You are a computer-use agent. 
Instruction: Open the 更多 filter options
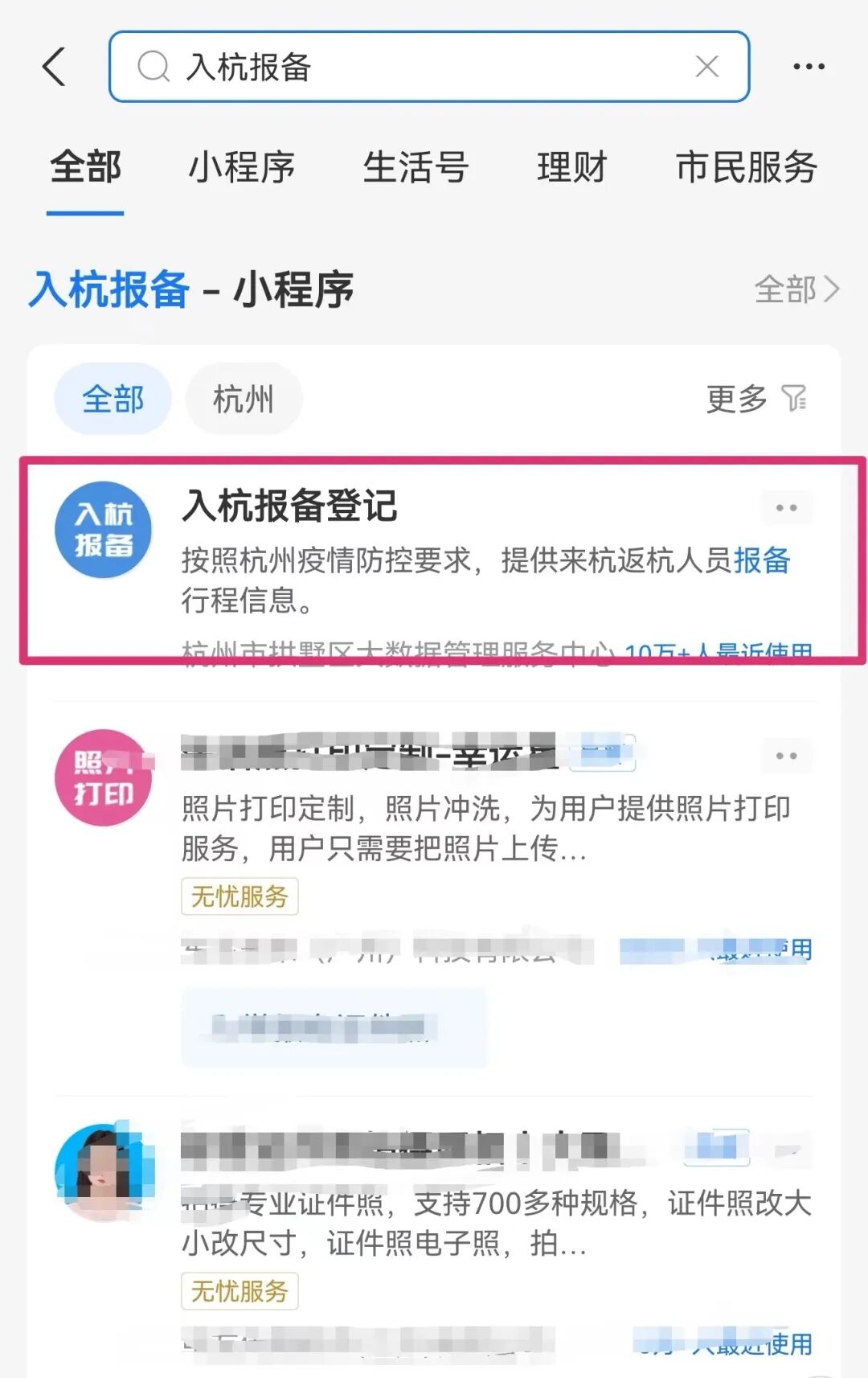pos(756,399)
